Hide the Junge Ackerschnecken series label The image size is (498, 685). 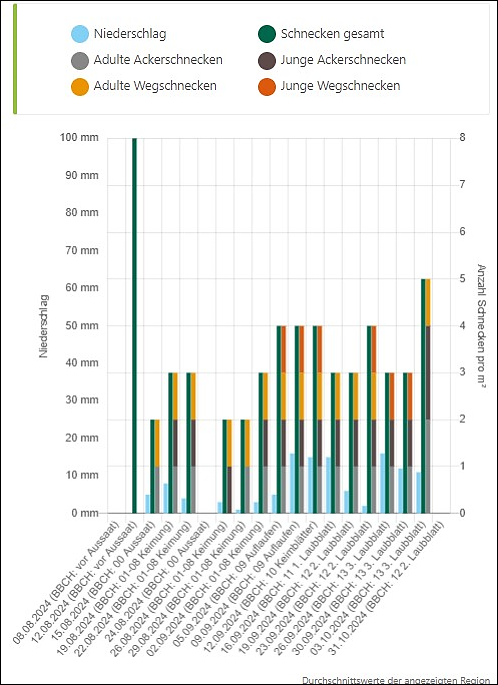pos(343,60)
